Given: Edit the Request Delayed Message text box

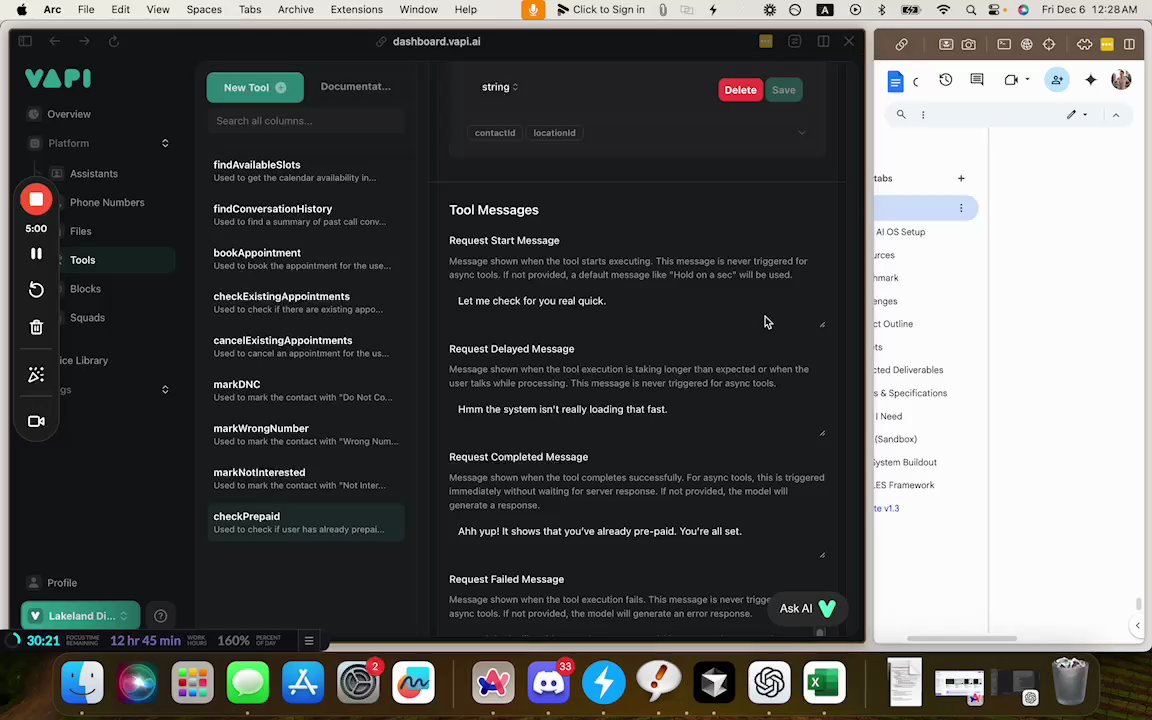Looking at the screenshot, I should tap(638, 417).
